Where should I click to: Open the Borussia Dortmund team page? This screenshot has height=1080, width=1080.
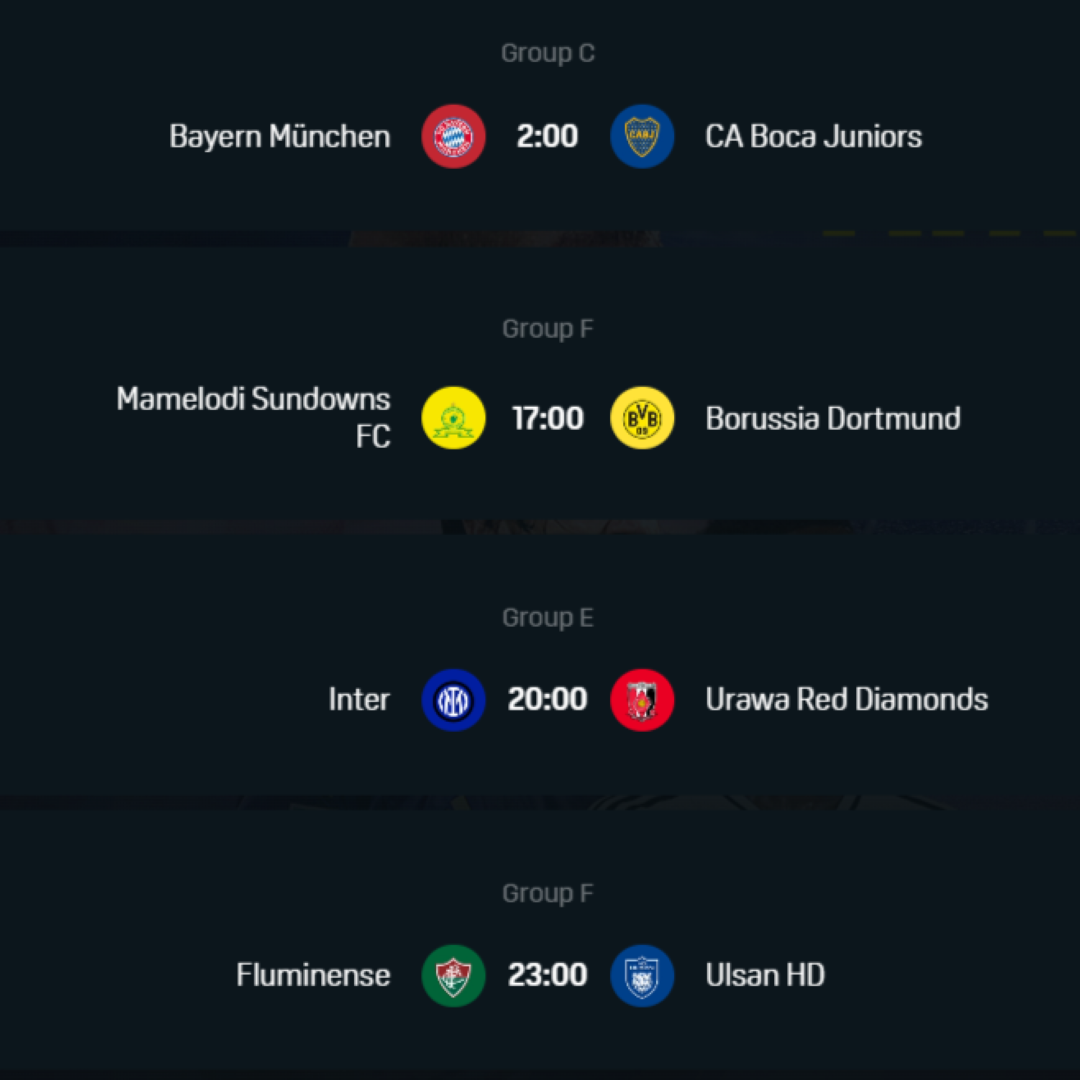tap(832, 418)
